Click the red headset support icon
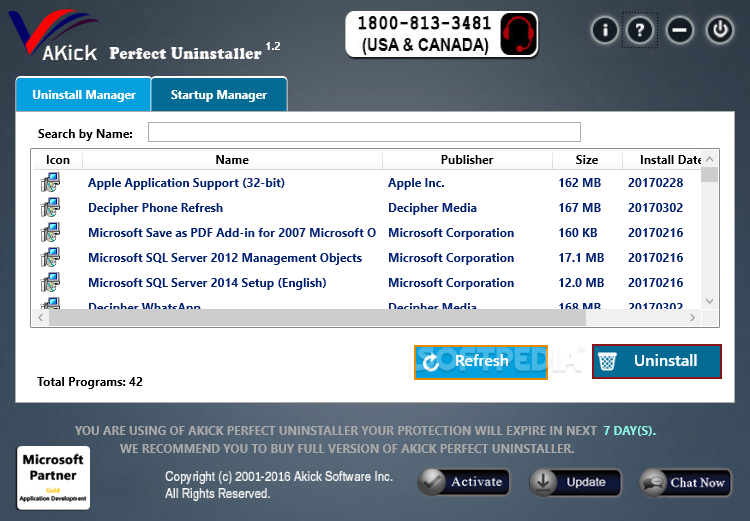 tap(518, 34)
